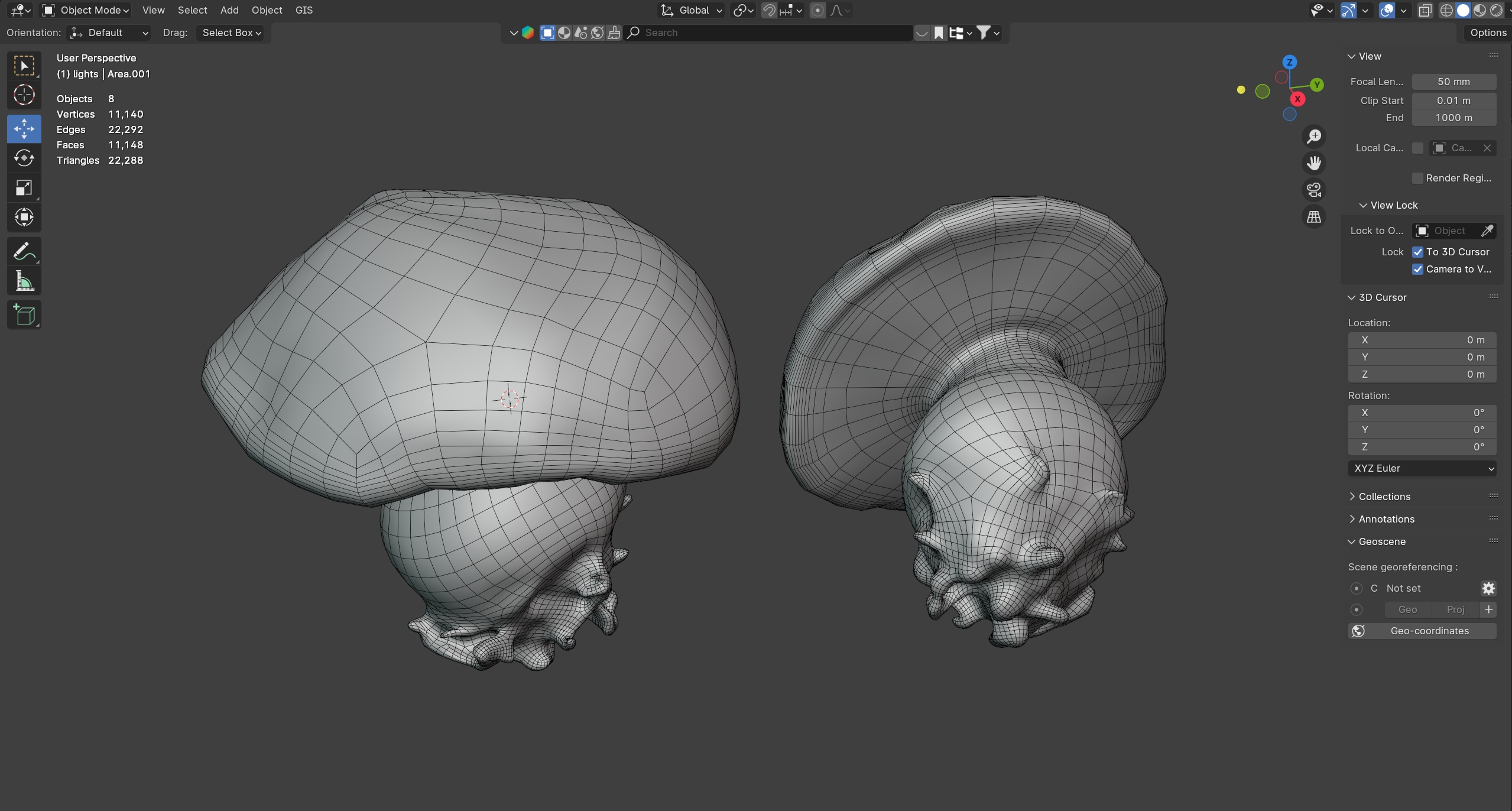This screenshot has width=1512, height=811.
Task: Toggle camera view with camera icon
Action: pyautogui.click(x=1313, y=190)
